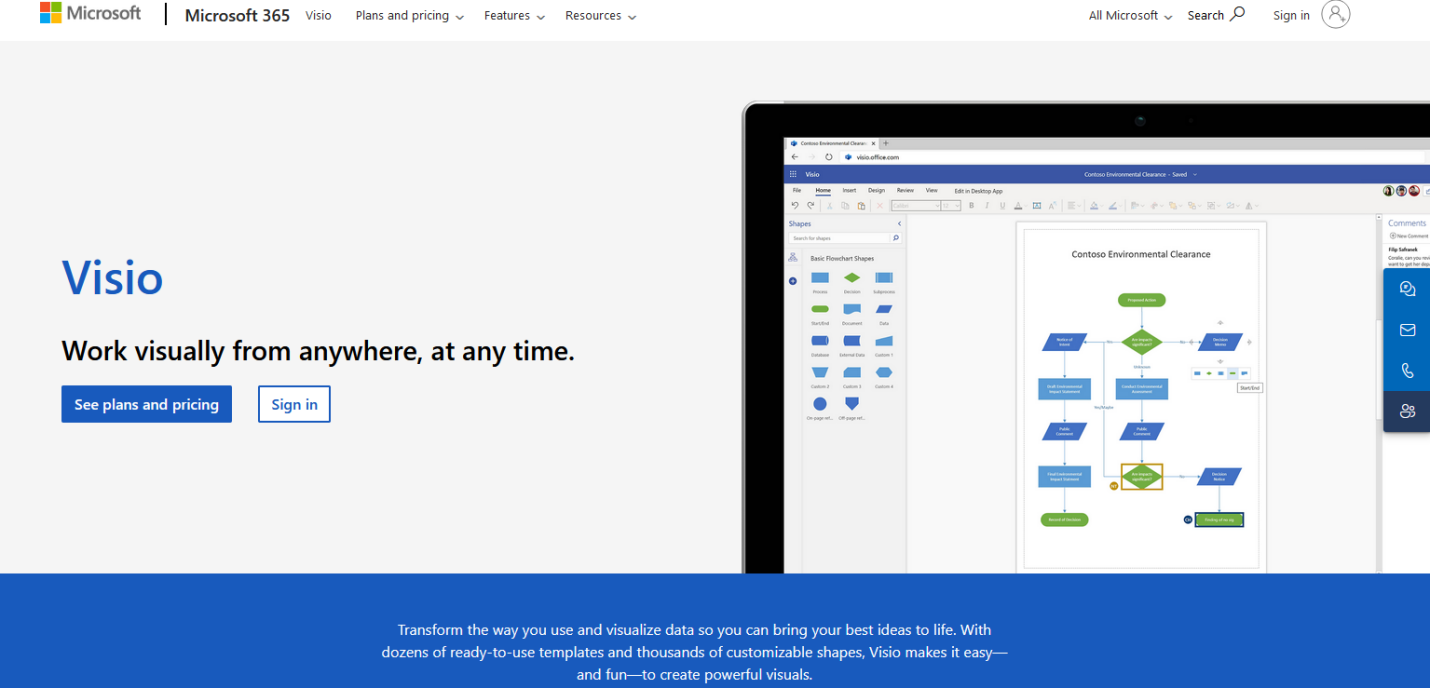Click the Proposed Action flowchart shape

[1141, 299]
